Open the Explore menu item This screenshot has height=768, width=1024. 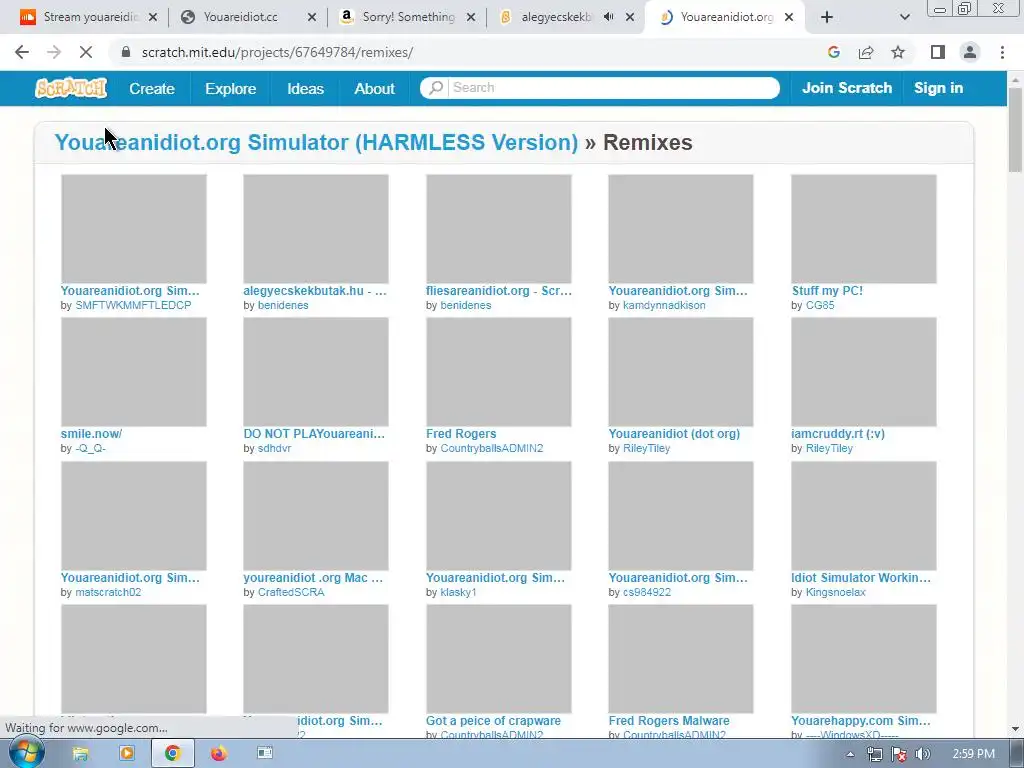(231, 88)
